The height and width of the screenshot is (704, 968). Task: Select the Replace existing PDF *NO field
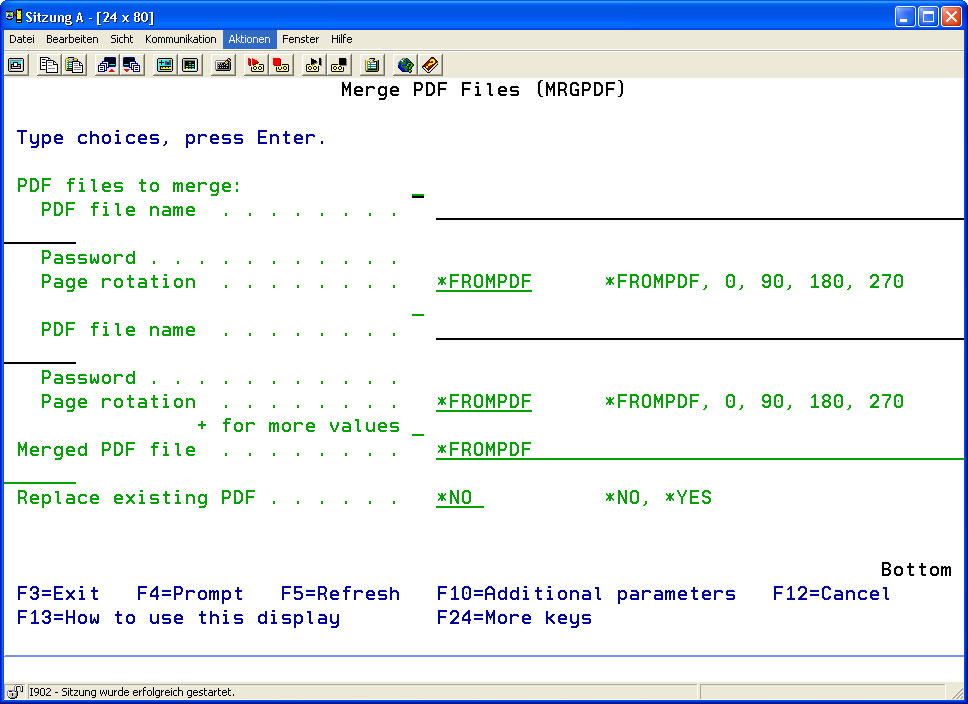pyautogui.click(x=459, y=498)
